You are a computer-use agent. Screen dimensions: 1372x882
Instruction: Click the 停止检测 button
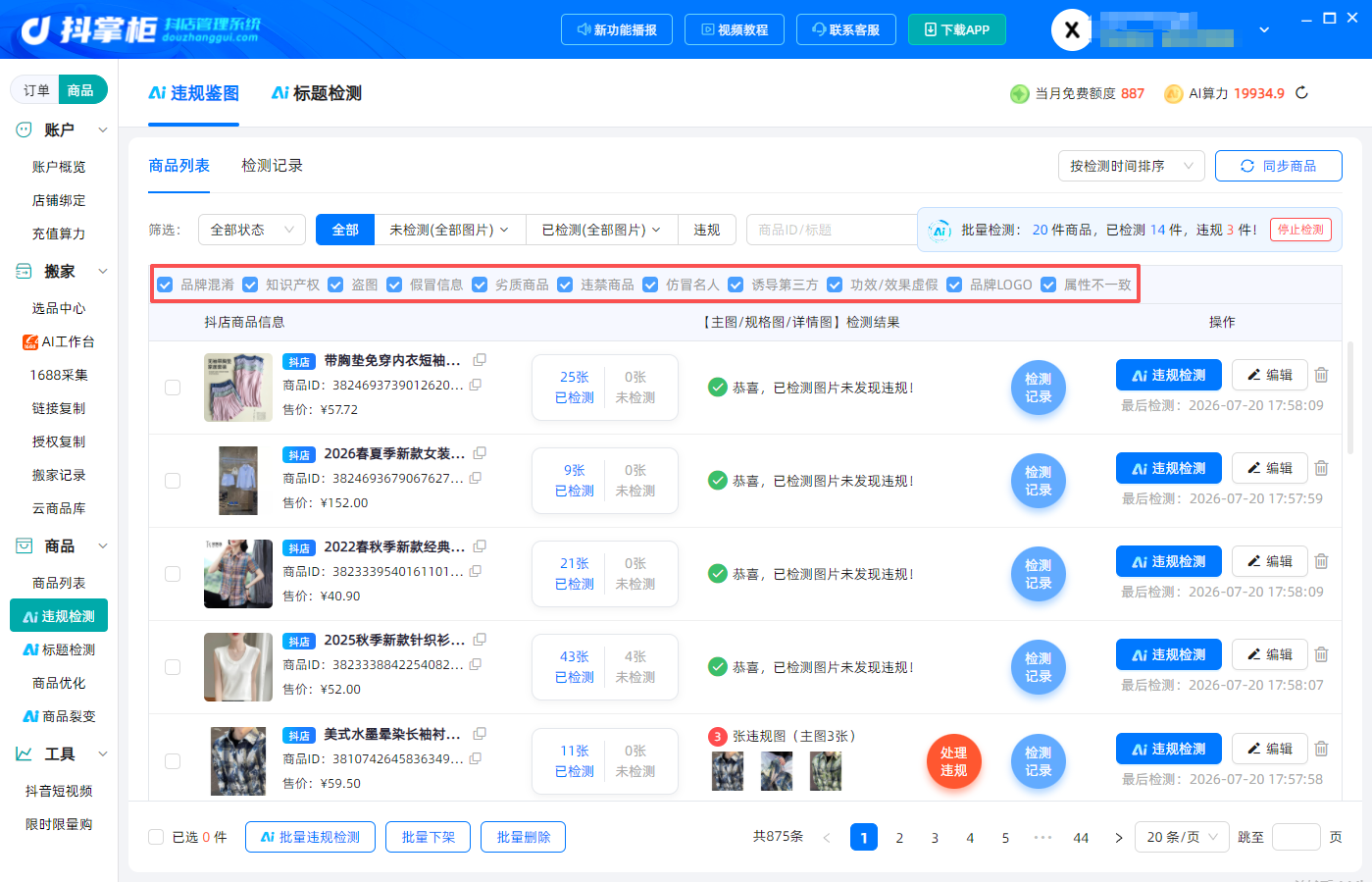click(x=1300, y=230)
